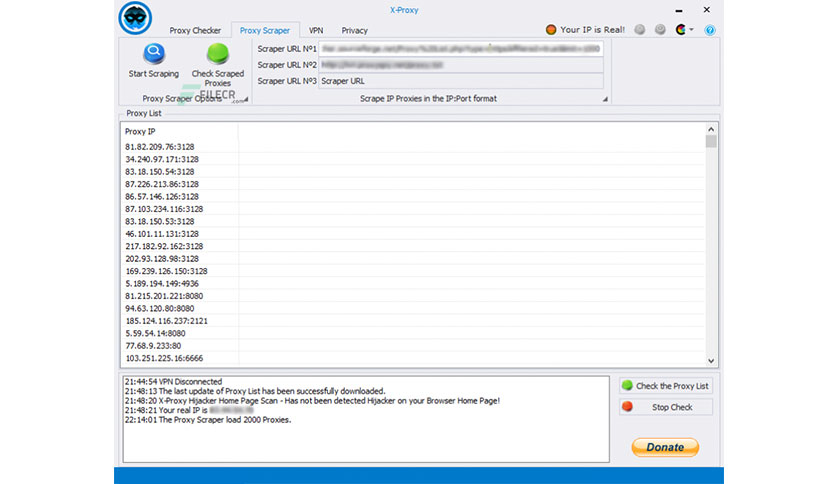Click the 'Proxy List has been successfully downloaded' log line
This screenshot has height=484, width=836.
[x=255, y=391]
